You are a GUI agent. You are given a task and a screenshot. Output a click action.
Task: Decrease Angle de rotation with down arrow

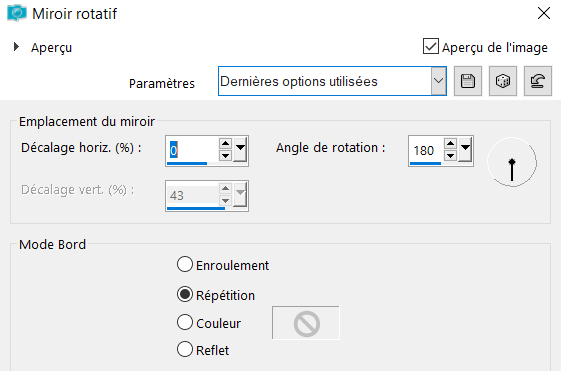(x=450, y=156)
